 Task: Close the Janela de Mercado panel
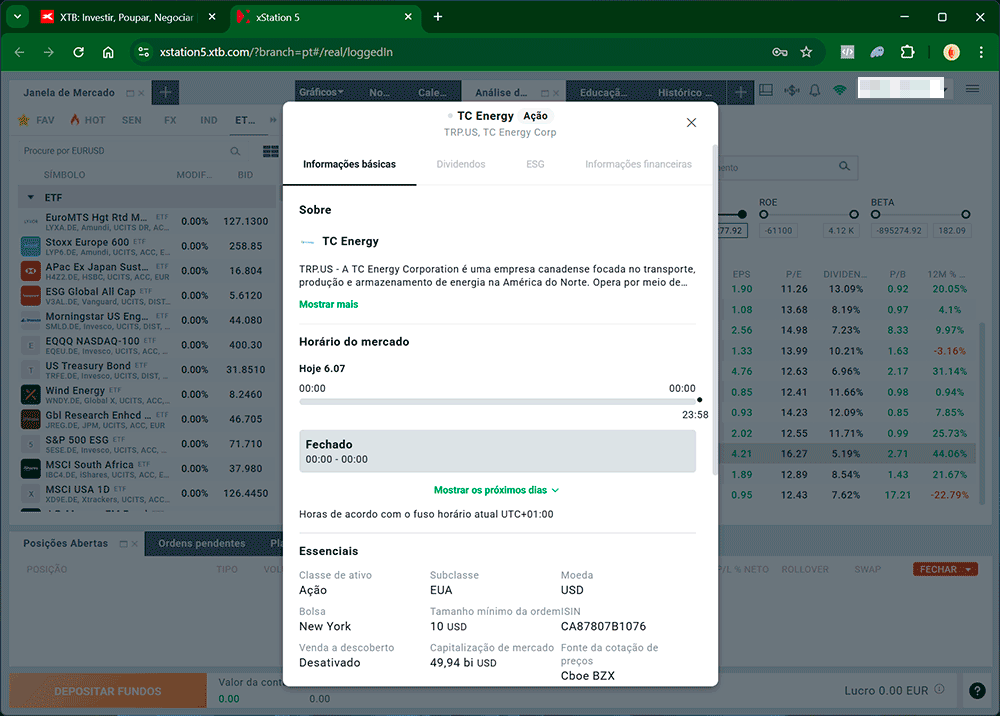(141, 93)
